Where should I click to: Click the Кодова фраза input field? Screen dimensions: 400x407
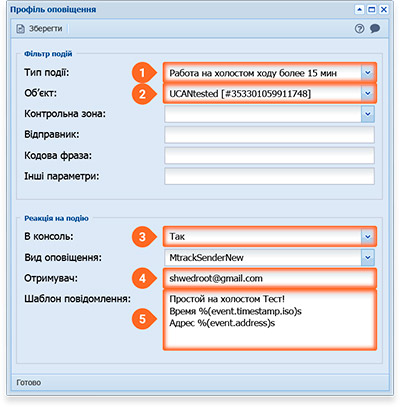pyautogui.click(x=269, y=155)
